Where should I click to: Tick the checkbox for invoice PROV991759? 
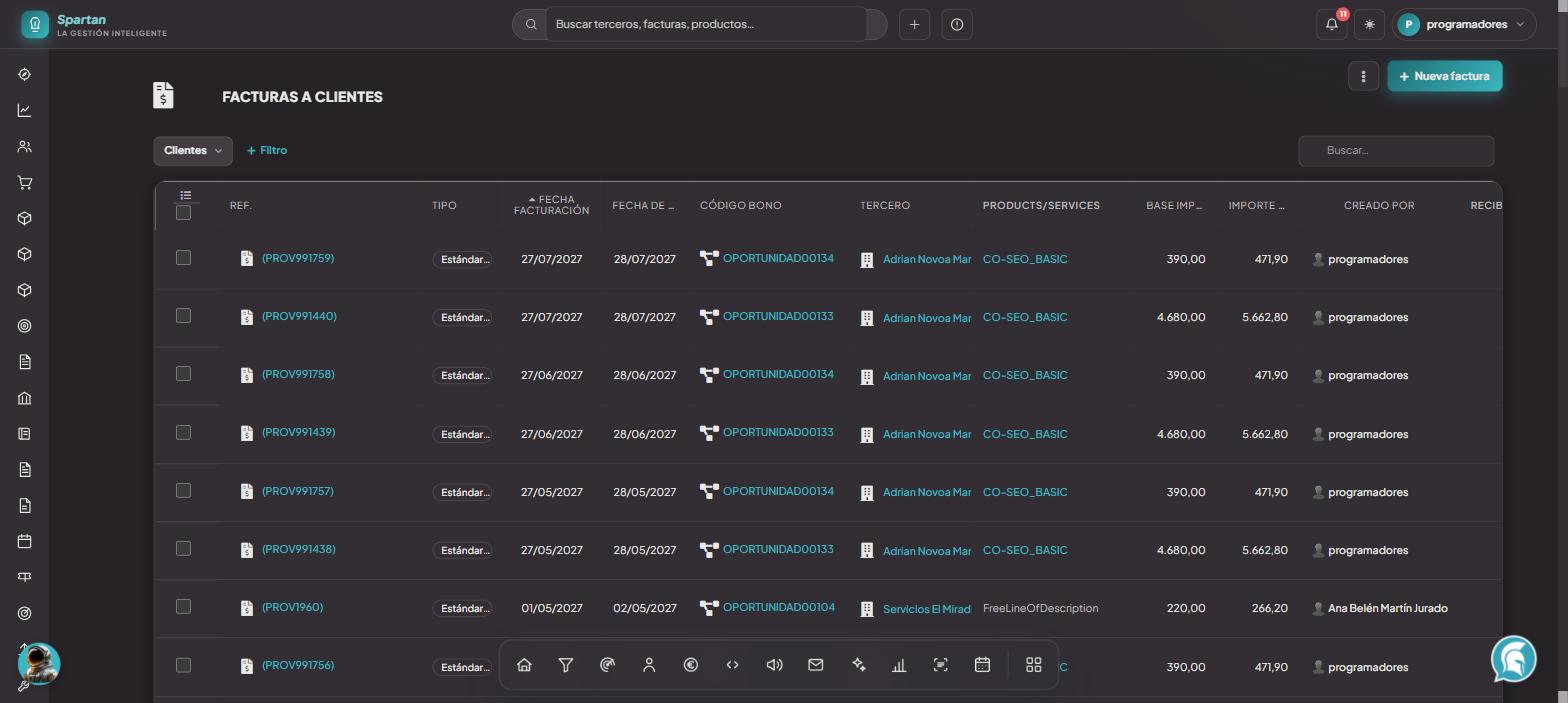183,258
